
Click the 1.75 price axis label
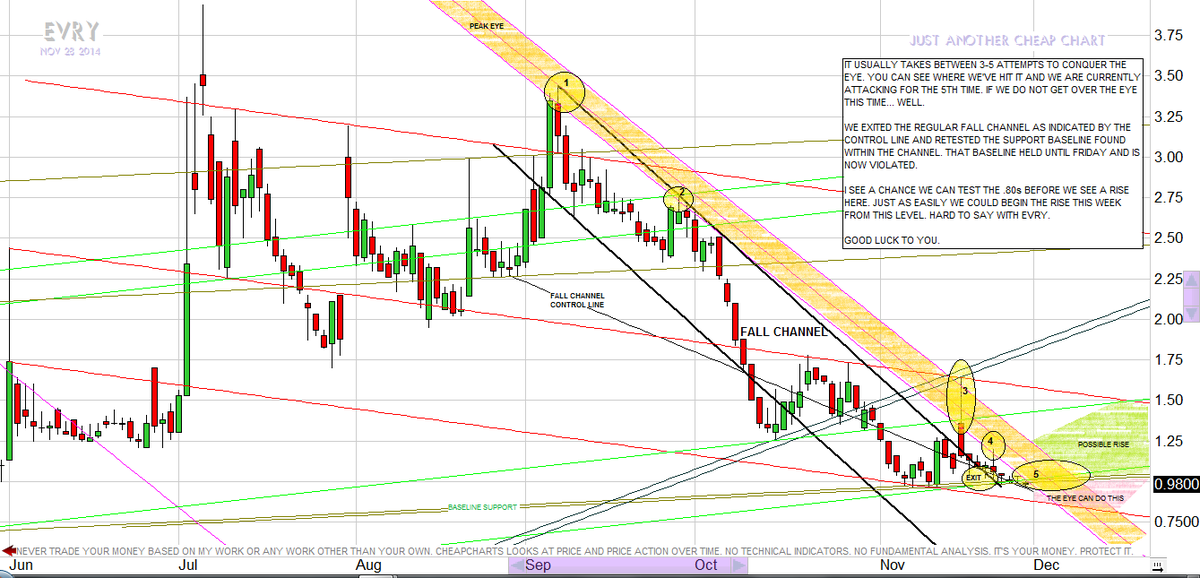coord(1170,359)
